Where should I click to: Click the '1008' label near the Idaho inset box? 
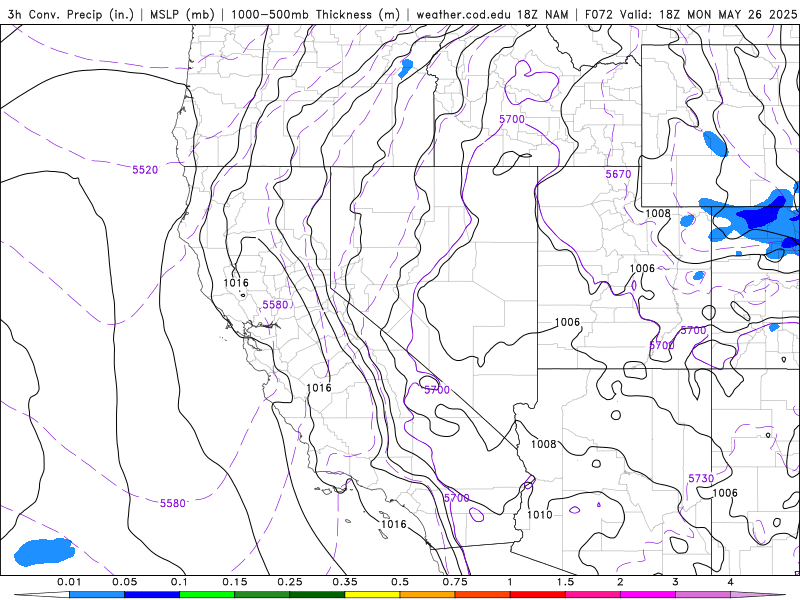pyautogui.click(x=658, y=213)
